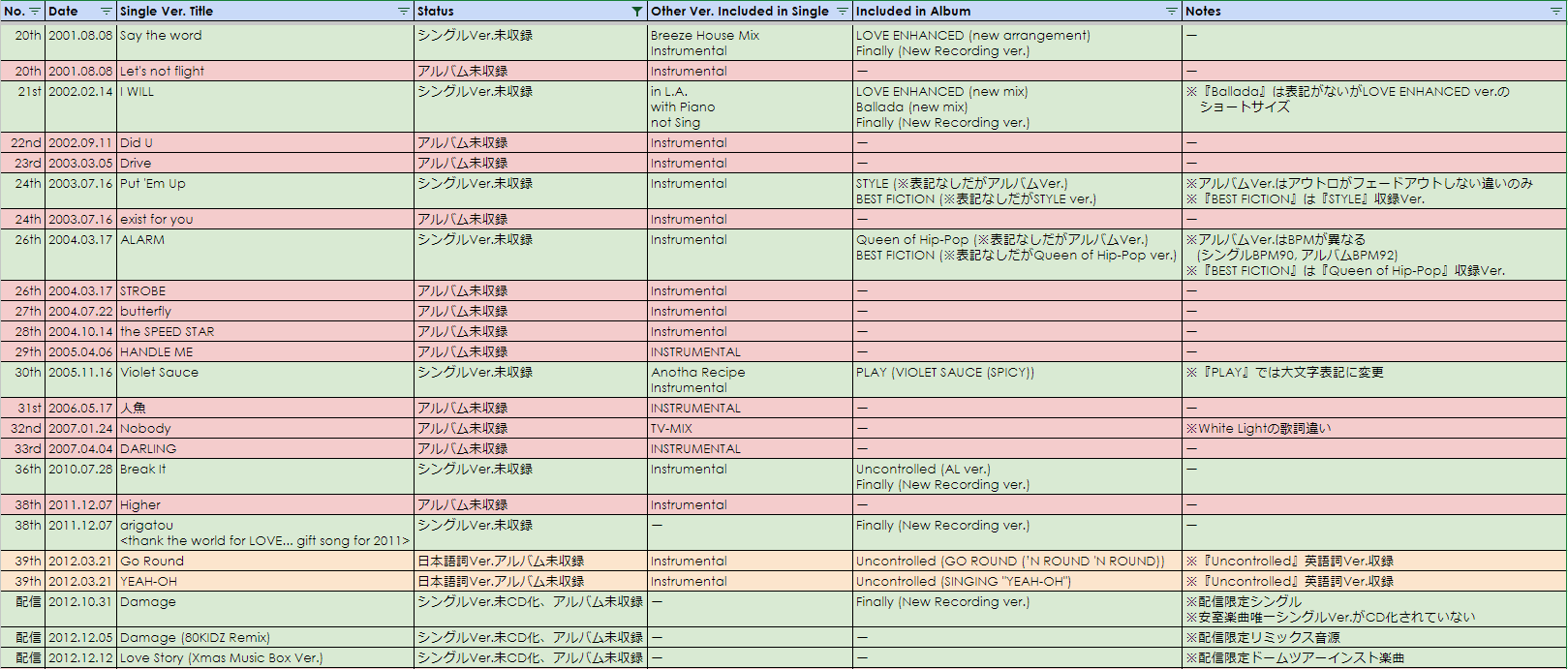Select the 'Nobody' title cell
Viewport: 1568px width, 669px height.
pyautogui.click(x=265, y=429)
